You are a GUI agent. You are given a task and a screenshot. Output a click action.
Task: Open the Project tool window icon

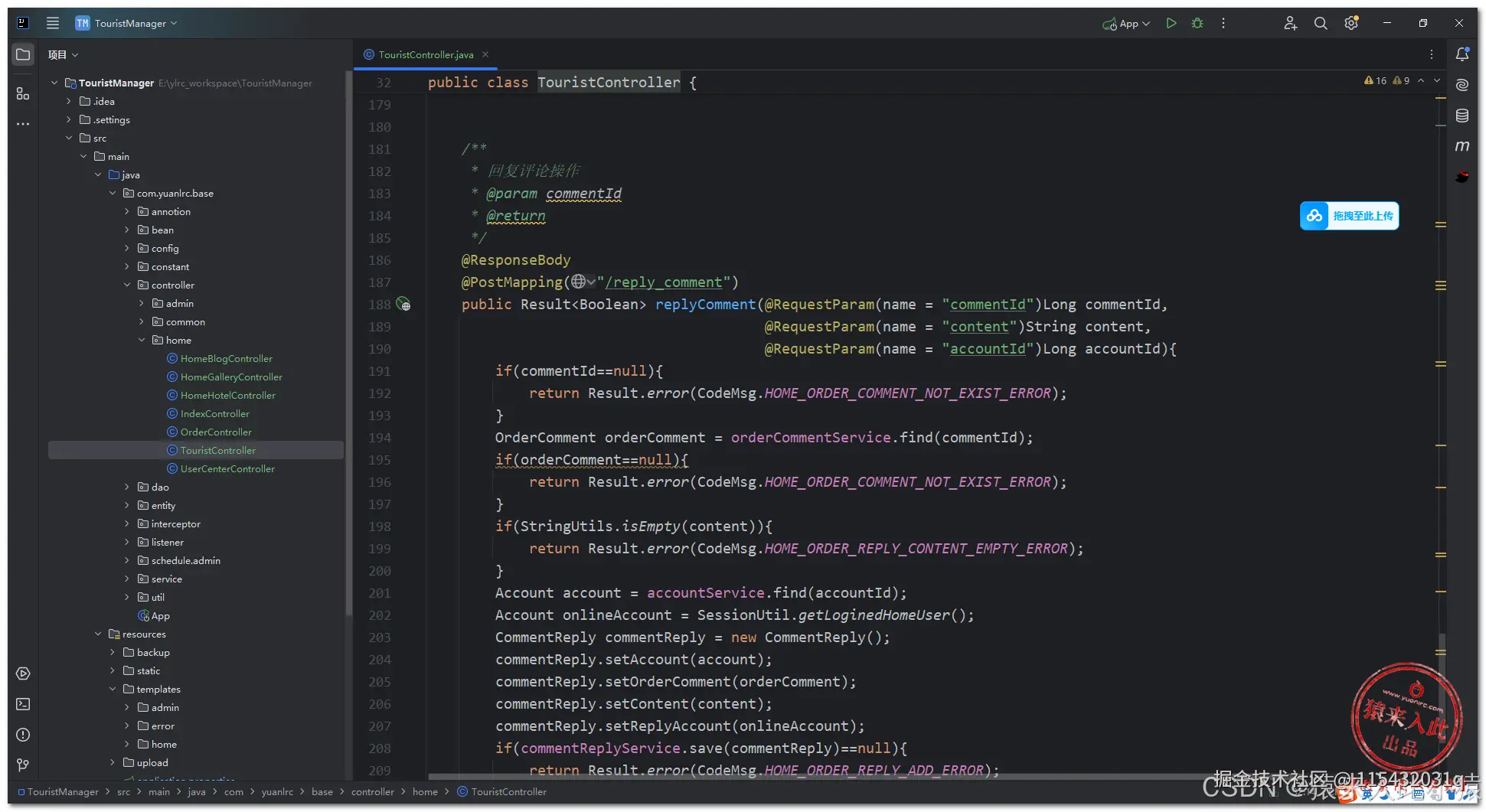click(x=23, y=54)
